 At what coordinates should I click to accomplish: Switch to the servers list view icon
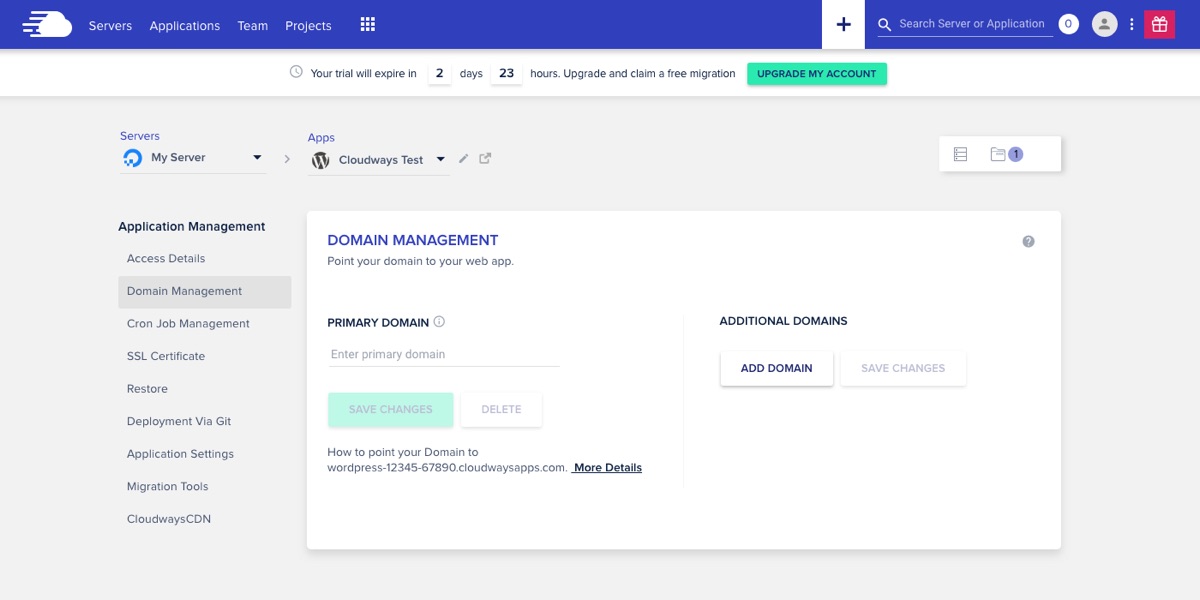(x=960, y=154)
